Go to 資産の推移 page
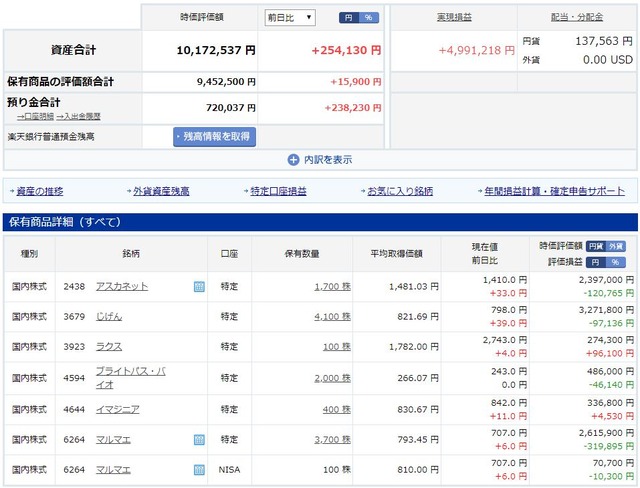This screenshot has width=640, height=488. click(40, 191)
